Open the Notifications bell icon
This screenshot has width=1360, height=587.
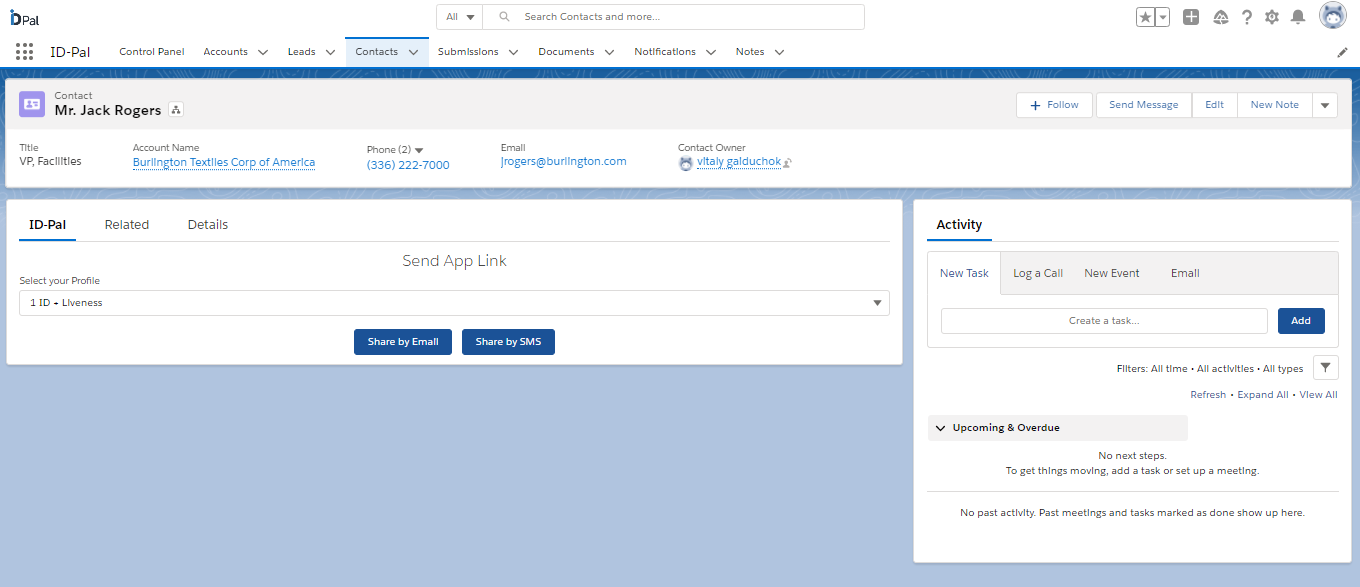(1298, 17)
